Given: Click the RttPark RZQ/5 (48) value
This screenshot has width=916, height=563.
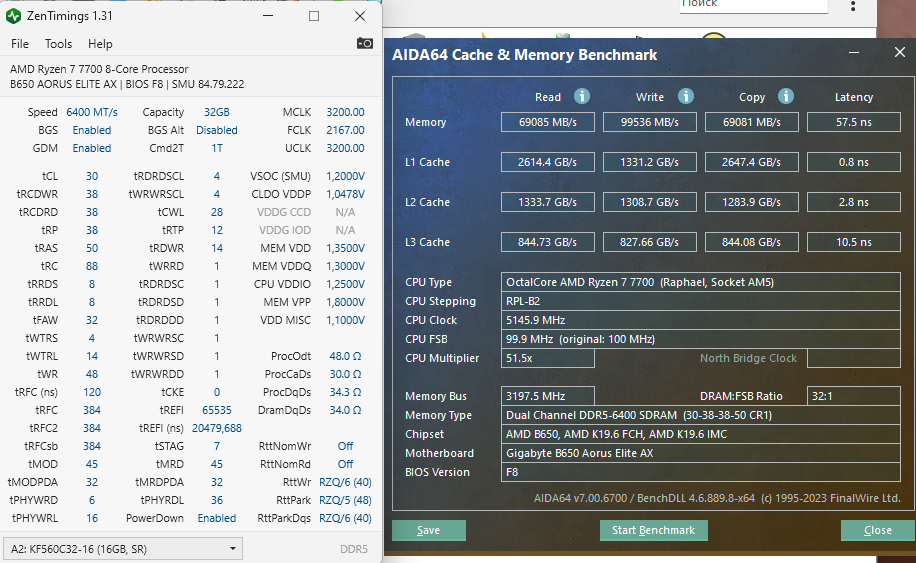Looking at the screenshot, I should click(x=345, y=500).
